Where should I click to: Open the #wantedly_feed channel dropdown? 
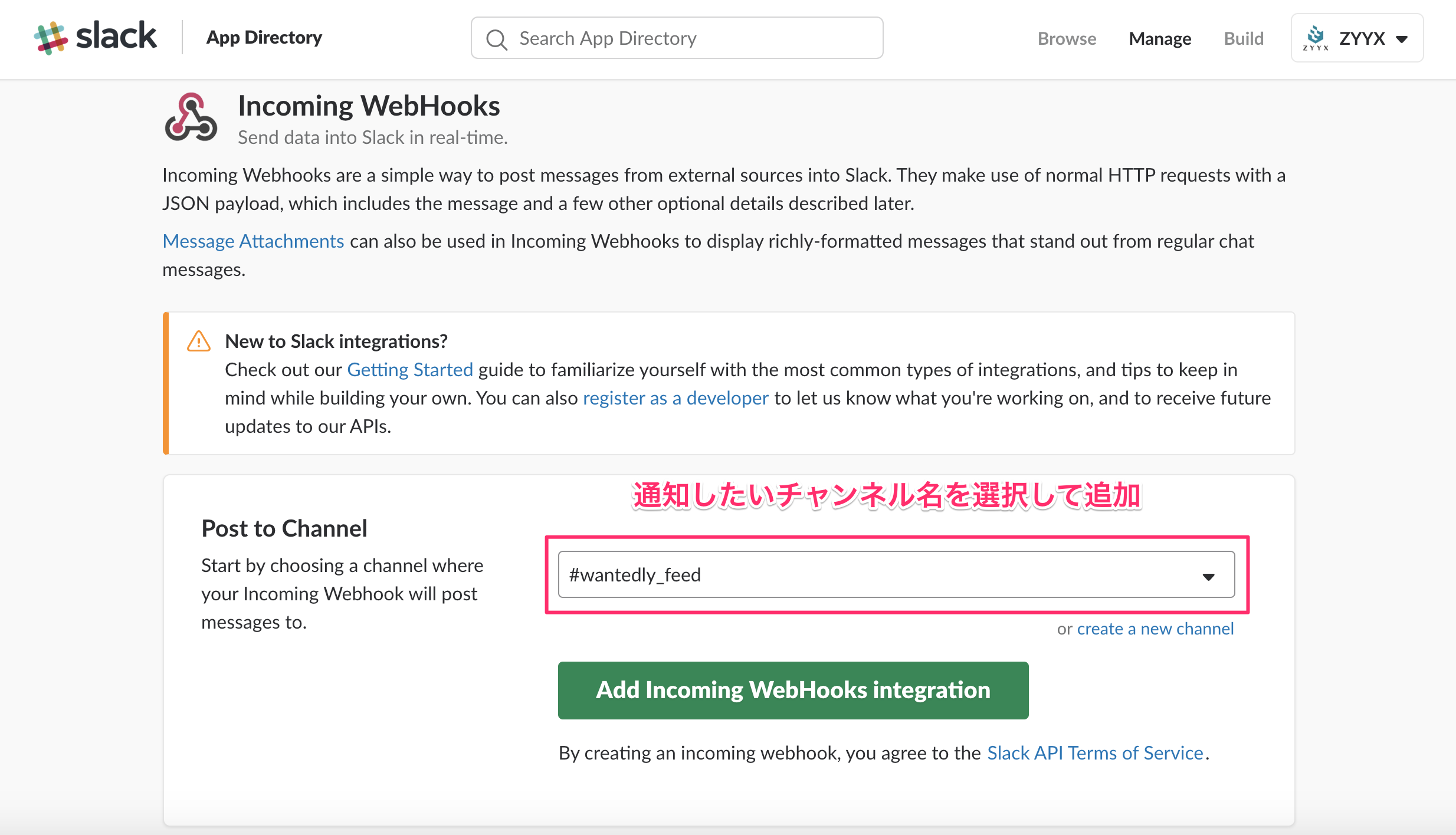[896, 574]
